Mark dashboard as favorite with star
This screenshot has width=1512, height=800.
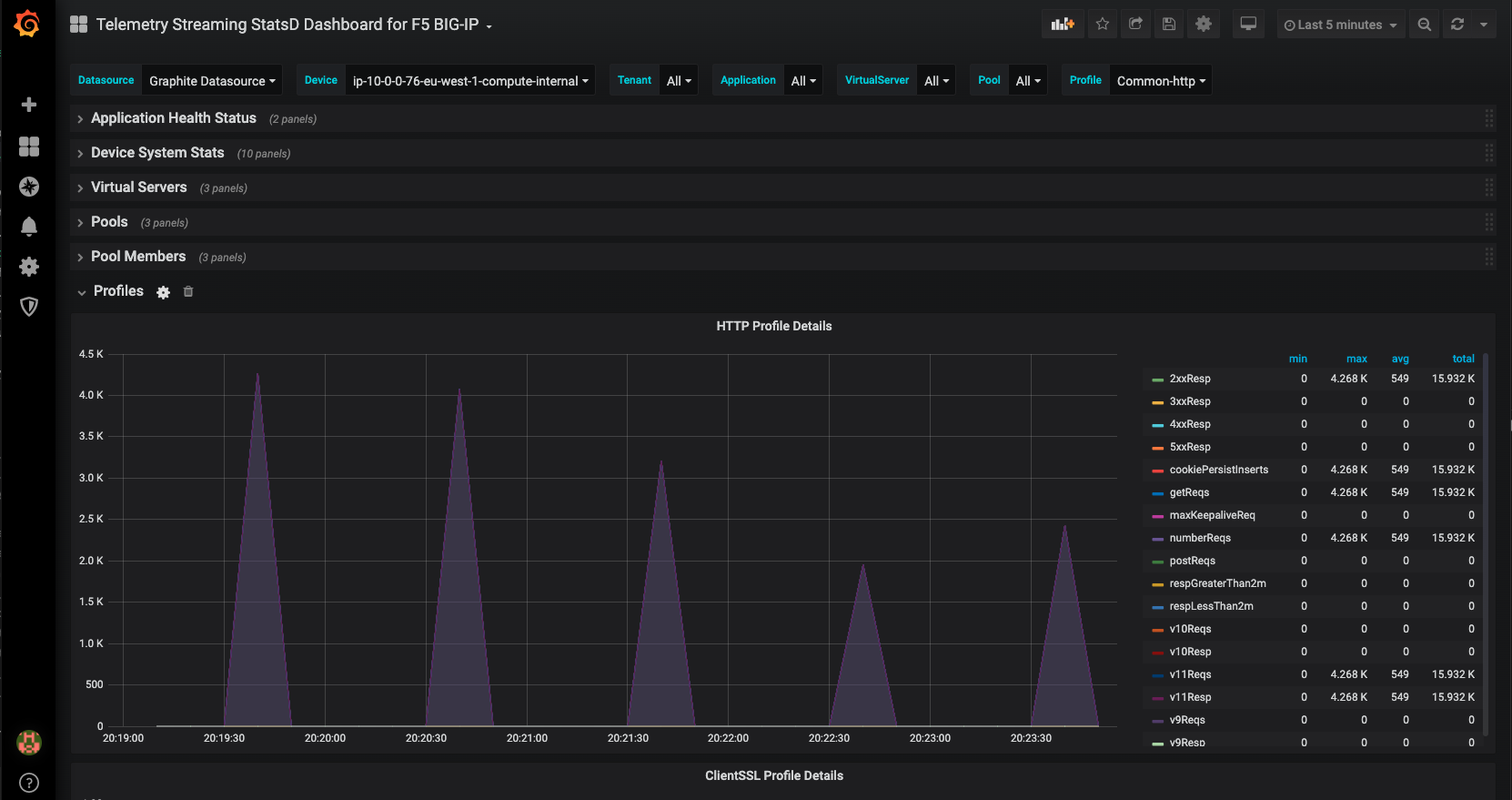coord(1103,25)
